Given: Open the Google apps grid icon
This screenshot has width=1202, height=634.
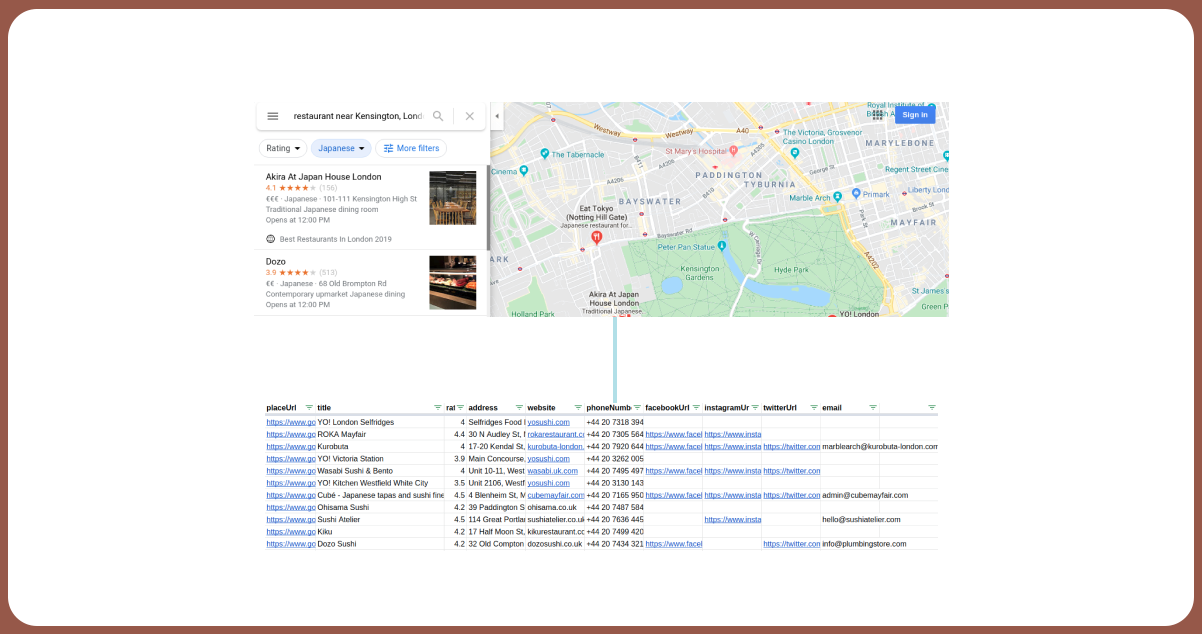Looking at the screenshot, I should 877,114.
